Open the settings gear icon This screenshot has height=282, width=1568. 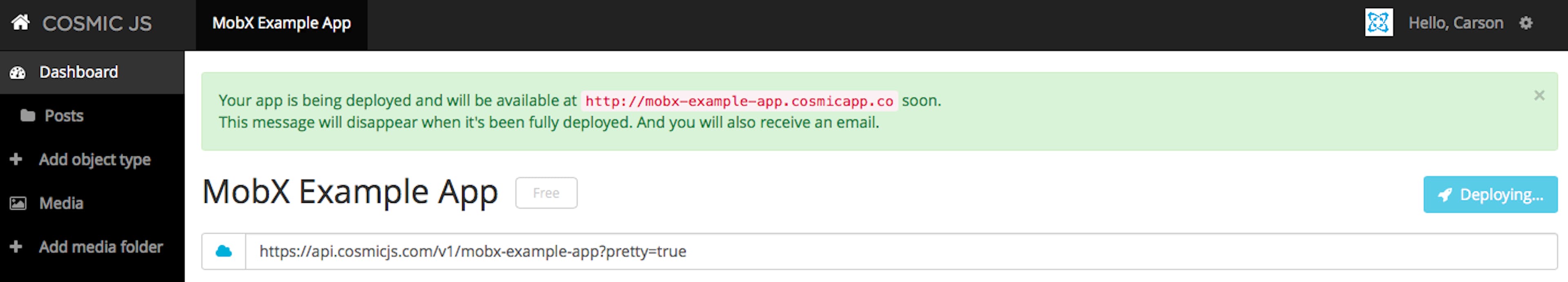click(x=1526, y=23)
